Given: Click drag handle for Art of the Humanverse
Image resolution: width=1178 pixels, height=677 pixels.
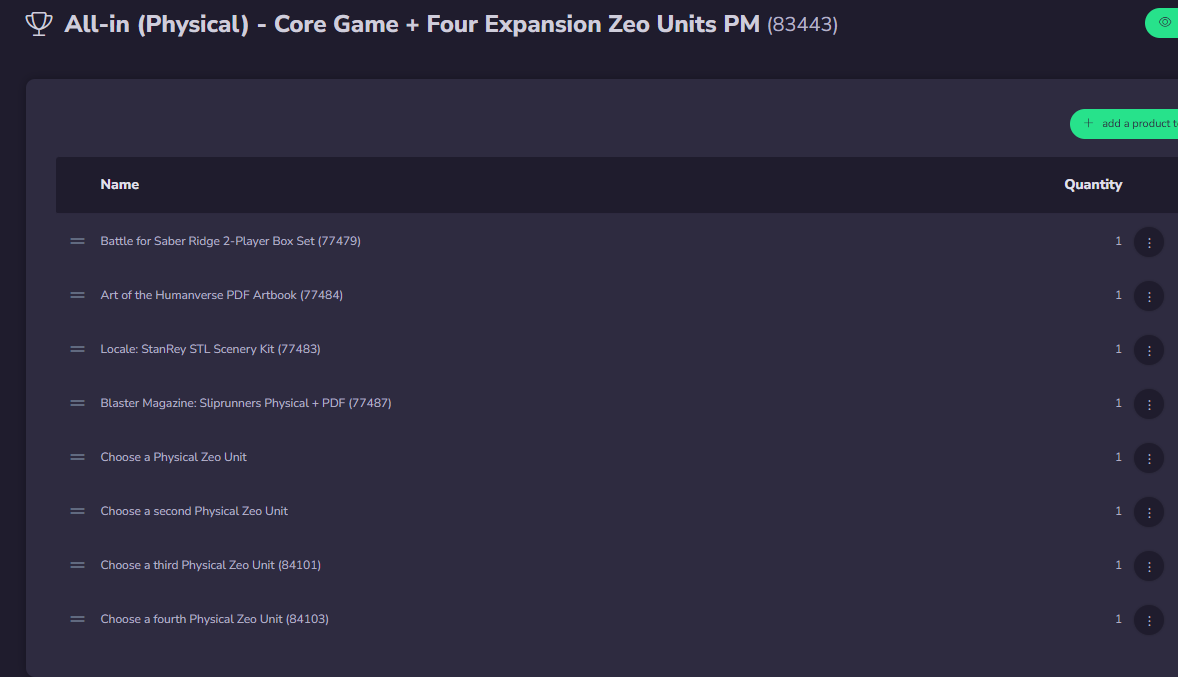Looking at the screenshot, I should tap(77, 295).
